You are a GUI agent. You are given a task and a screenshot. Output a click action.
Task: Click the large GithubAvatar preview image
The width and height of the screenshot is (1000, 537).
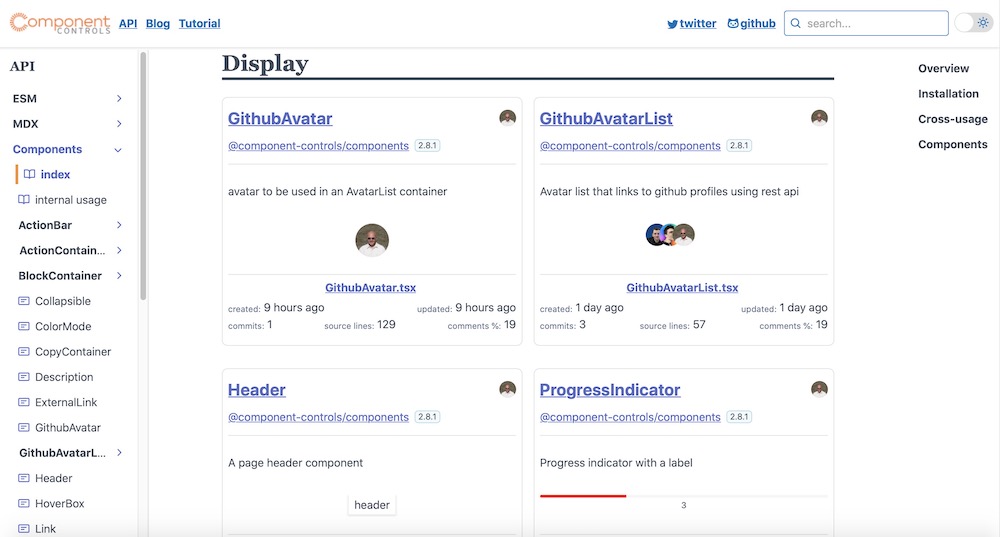click(x=372, y=240)
